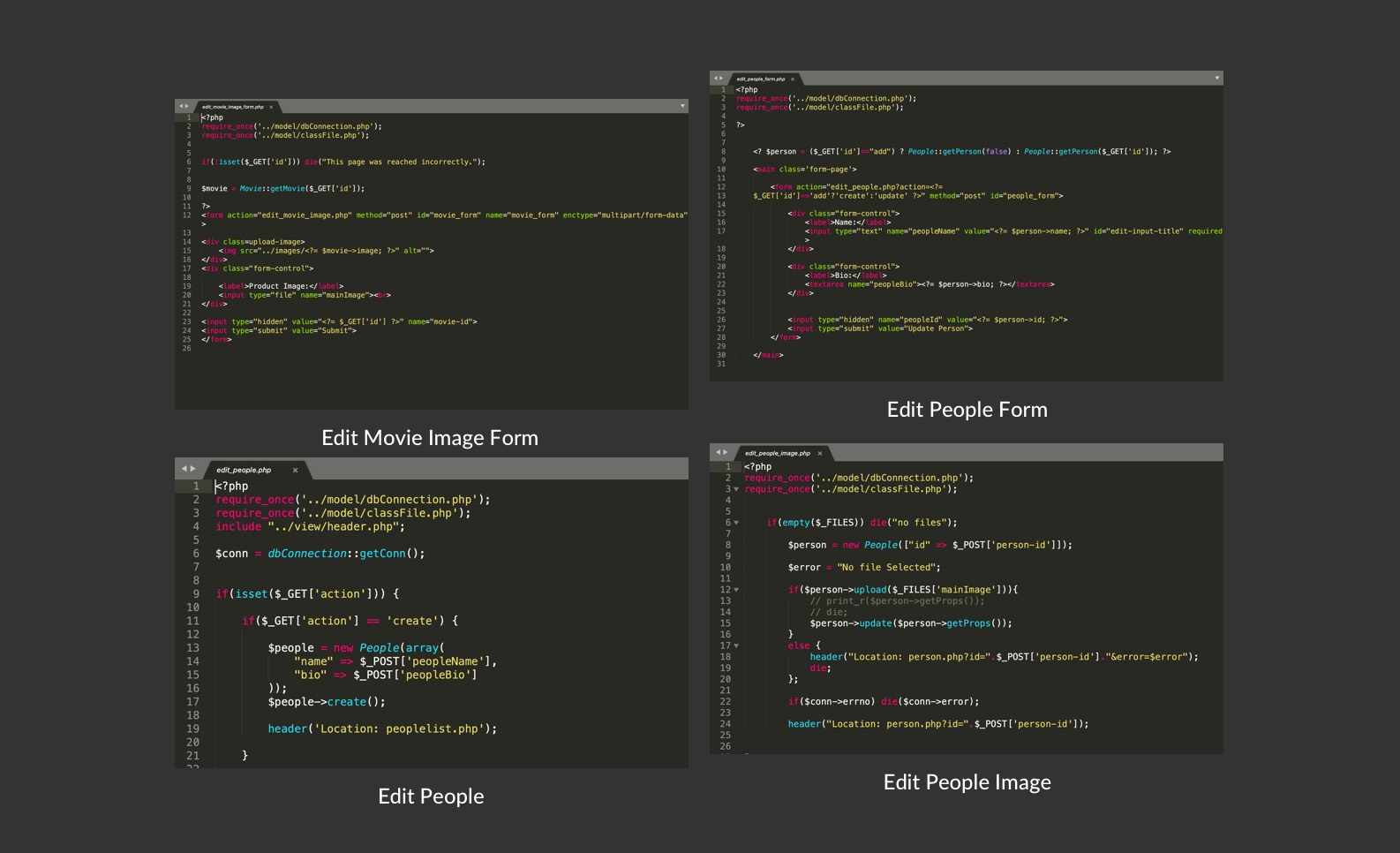Click the back tab arrow beside edit_people_image.php
The width and height of the screenshot is (1400, 853).
[x=719, y=452]
